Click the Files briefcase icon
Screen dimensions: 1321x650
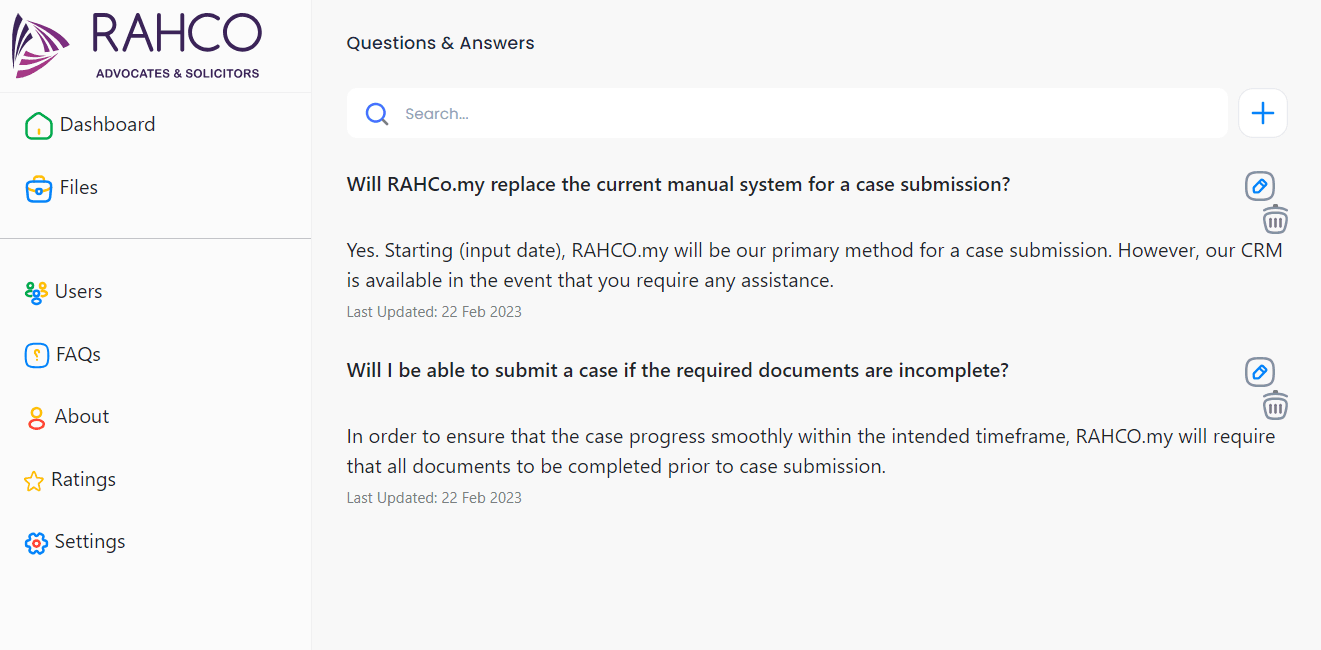(38, 188)
